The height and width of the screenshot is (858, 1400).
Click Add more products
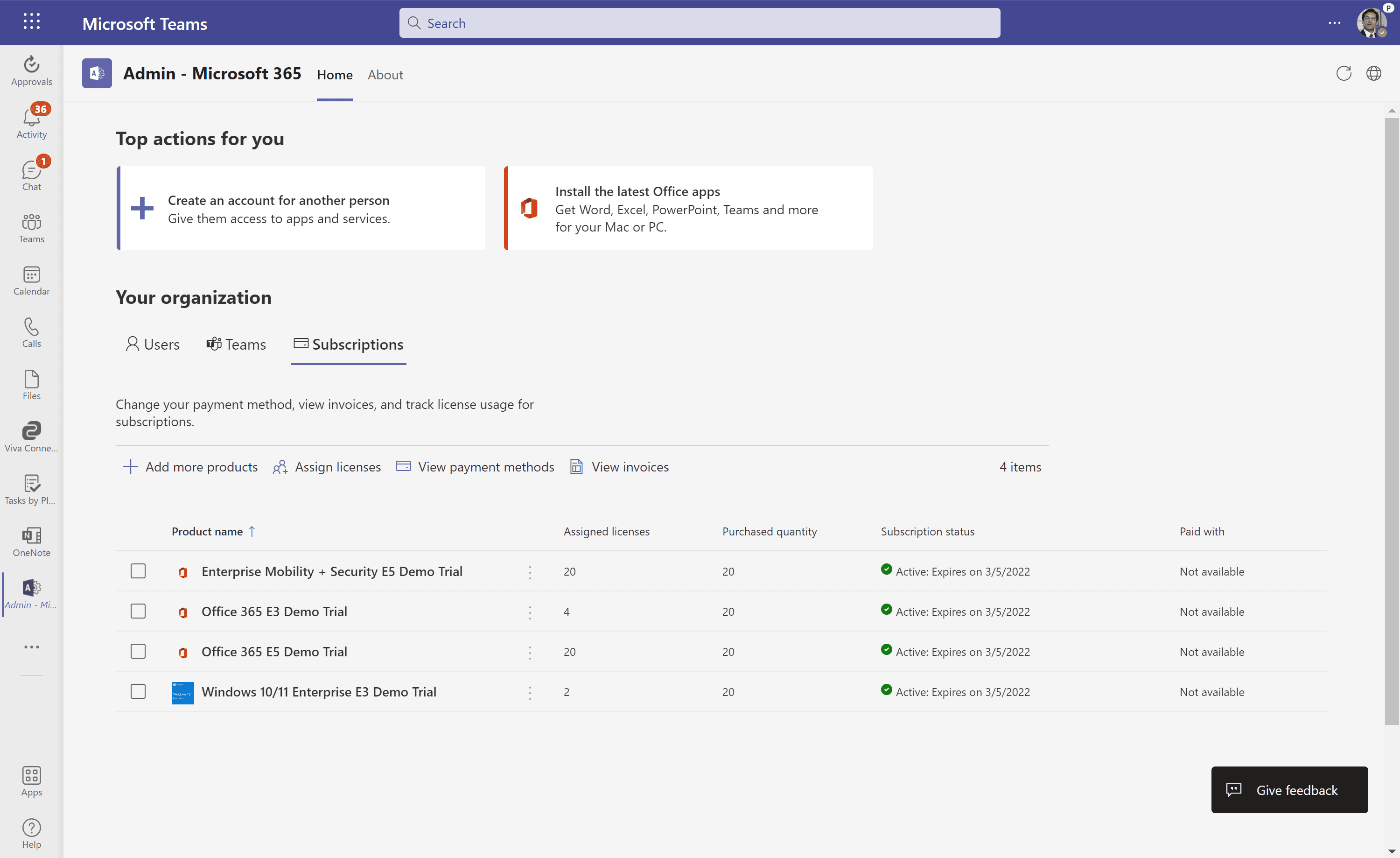pos(190,467)
